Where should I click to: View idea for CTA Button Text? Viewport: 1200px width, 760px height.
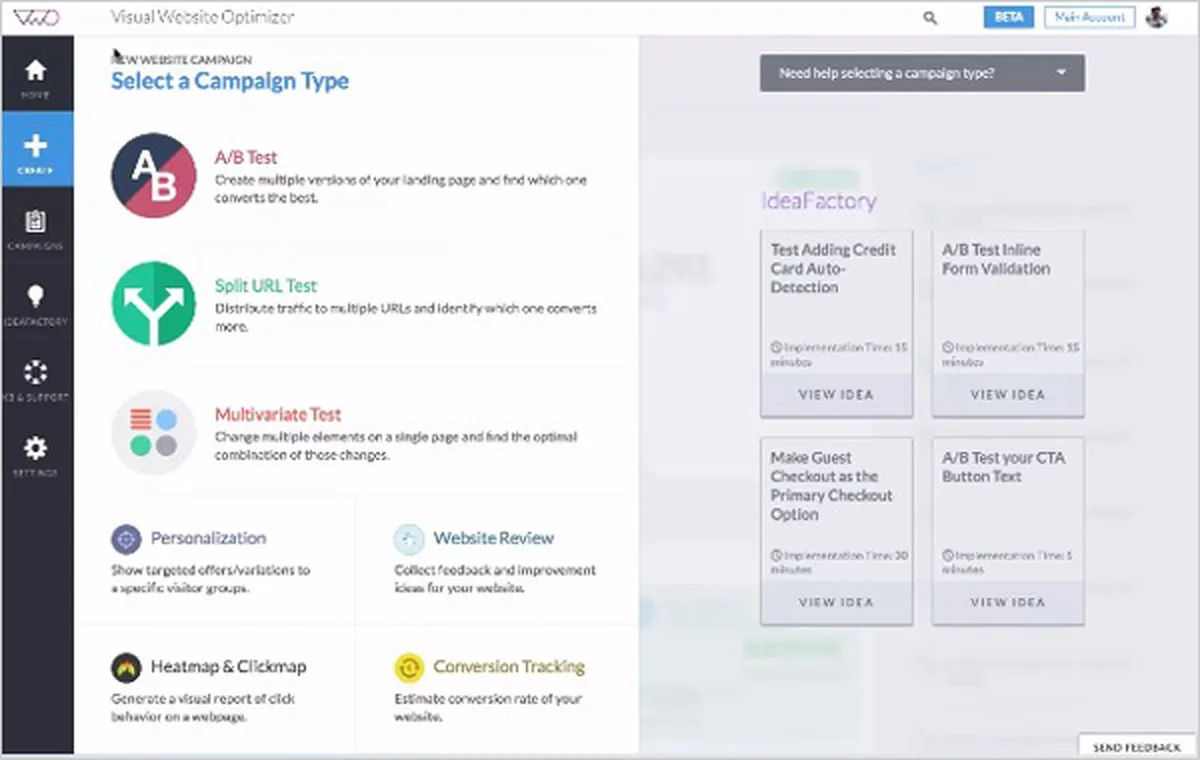[x=1008, y=603]
